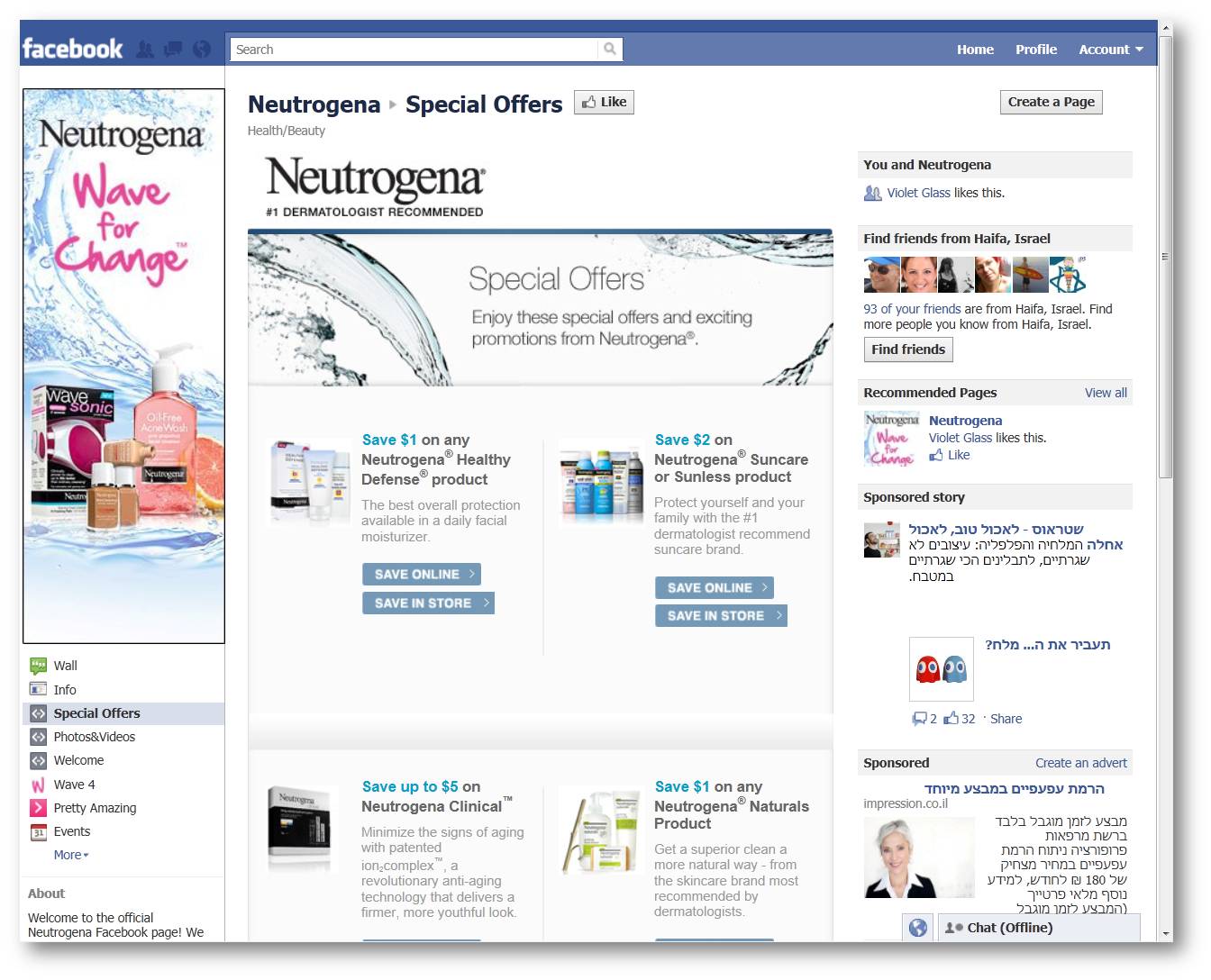The height and width of the screenshot is (980, 1211).
Task: Open Neutrogena link in Recommended Pages
Action: [x=965, y=421]
